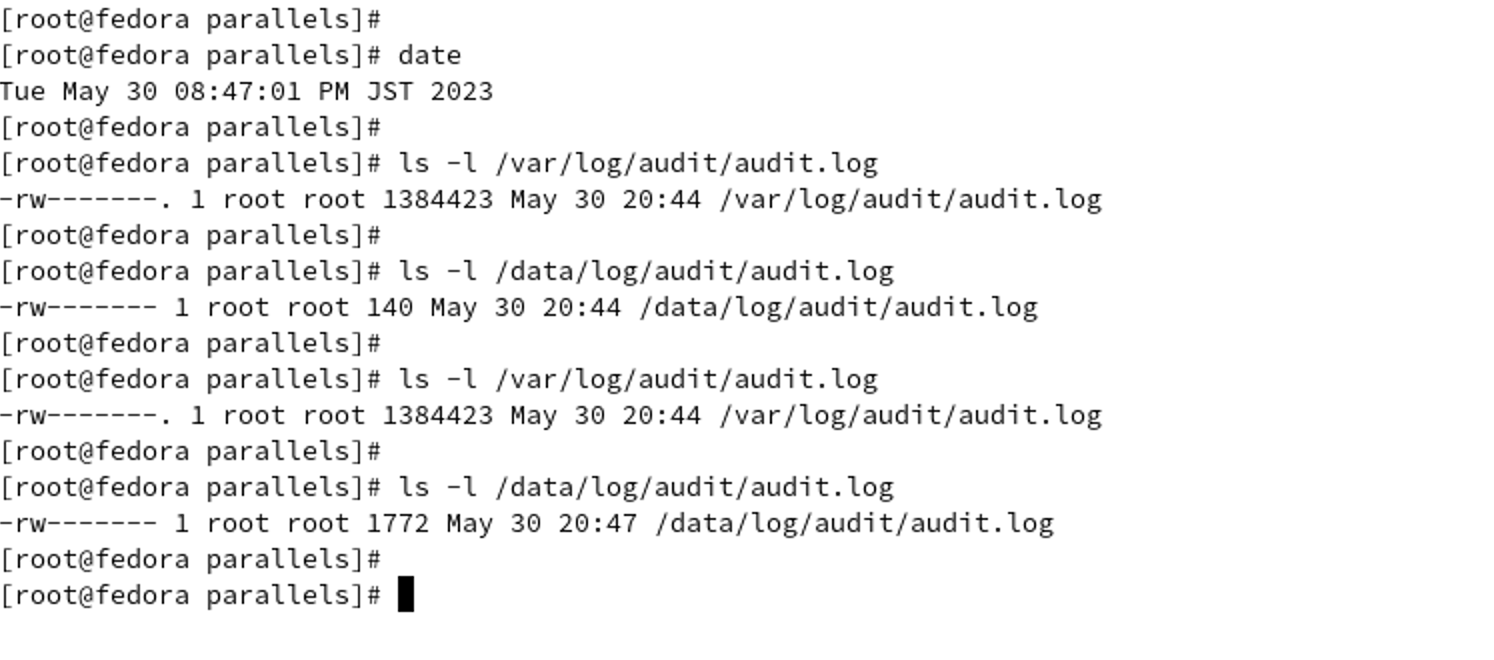Click the file size 1384423 in first listing
Image resolution: width=1494 pixels, height=660 pixels.
tap(438, 199)
